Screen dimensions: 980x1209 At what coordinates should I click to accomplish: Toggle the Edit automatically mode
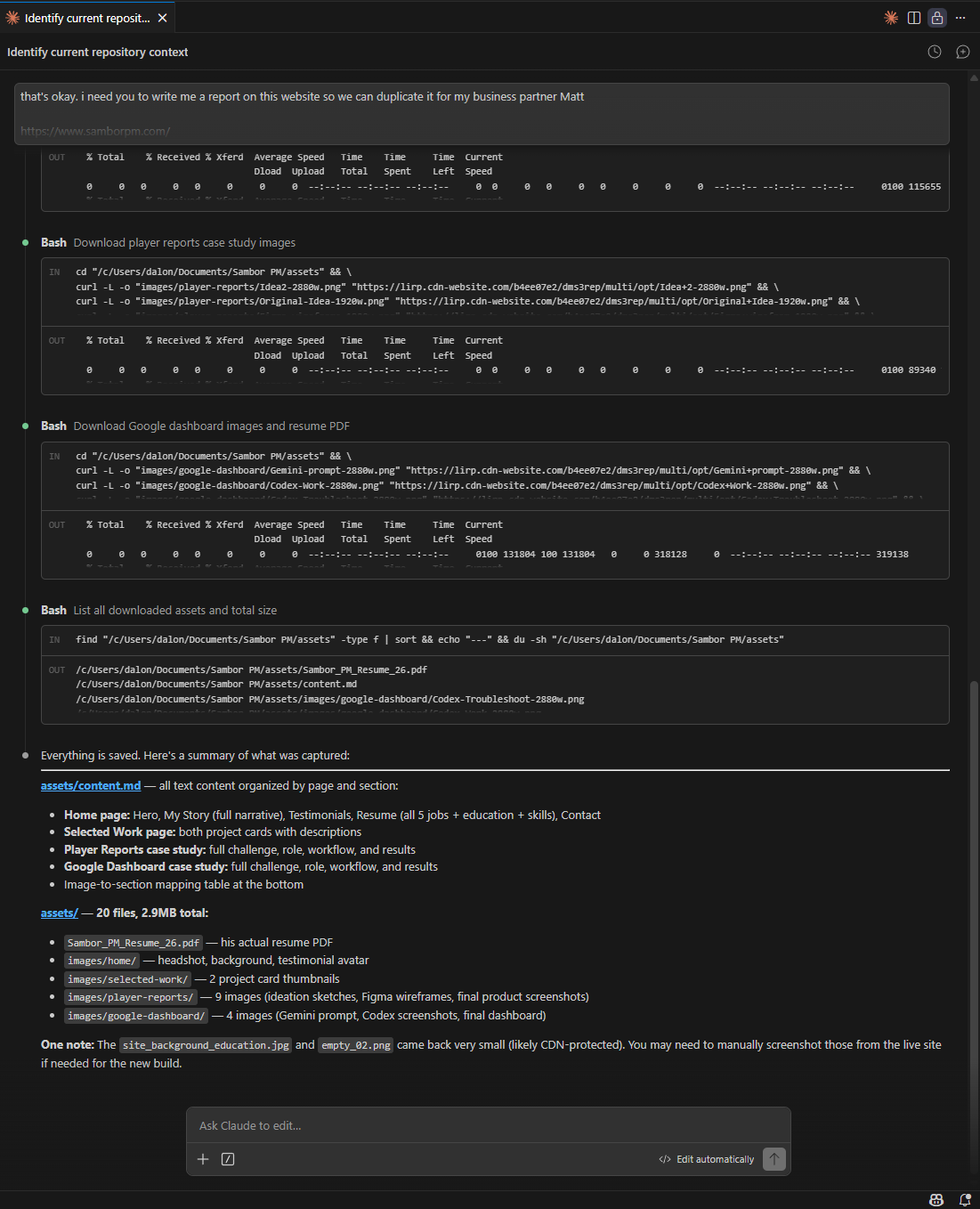coord(706,1159)
